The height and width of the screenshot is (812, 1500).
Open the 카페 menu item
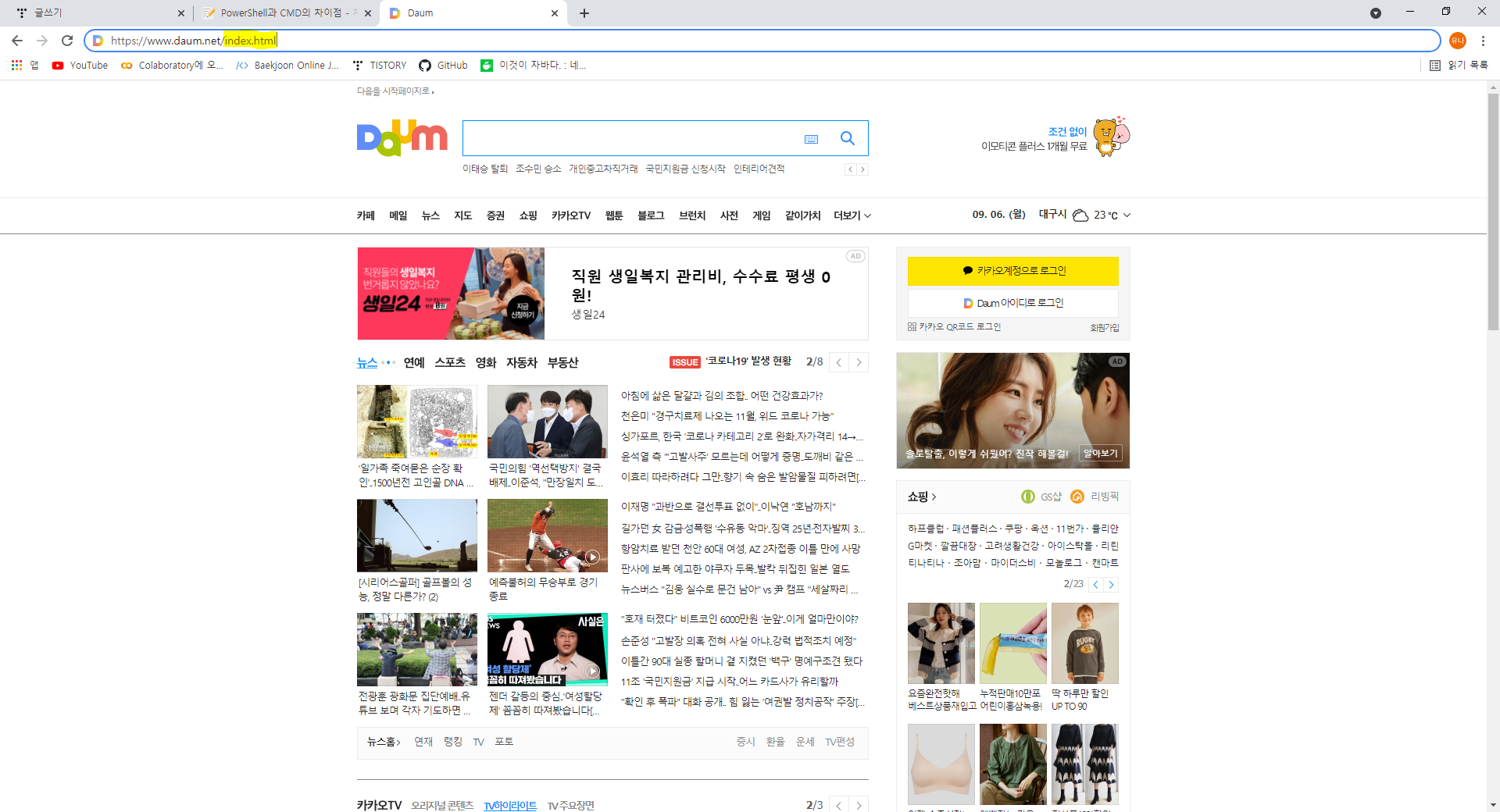[366, 215]
